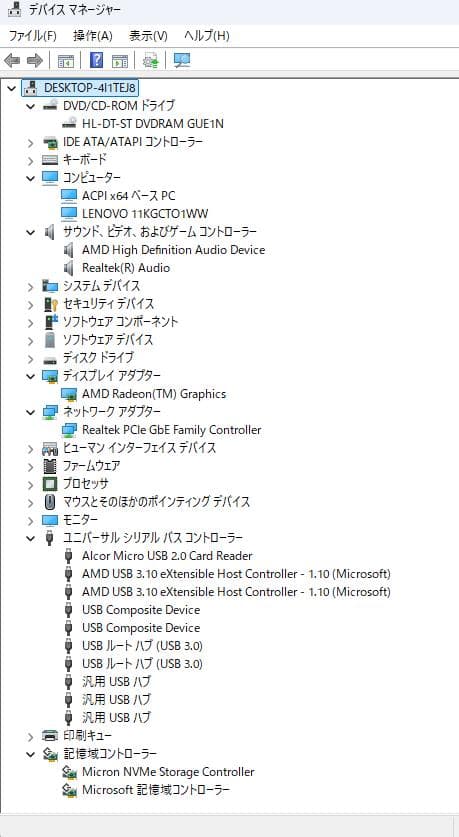Collapse the DVD/CD-ROM ドライブ category
Screen dimensions: 459x837
[x=30, y=106]
